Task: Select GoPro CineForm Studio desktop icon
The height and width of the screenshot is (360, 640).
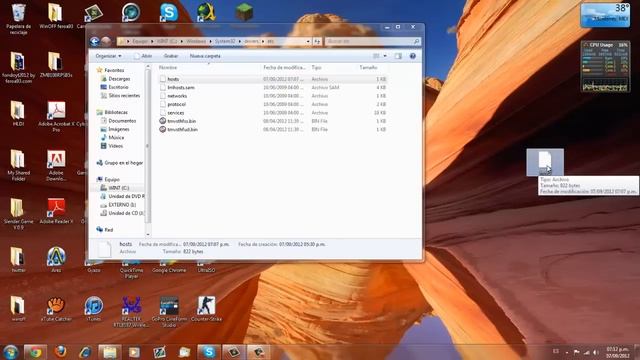Action: coord(169,312)
